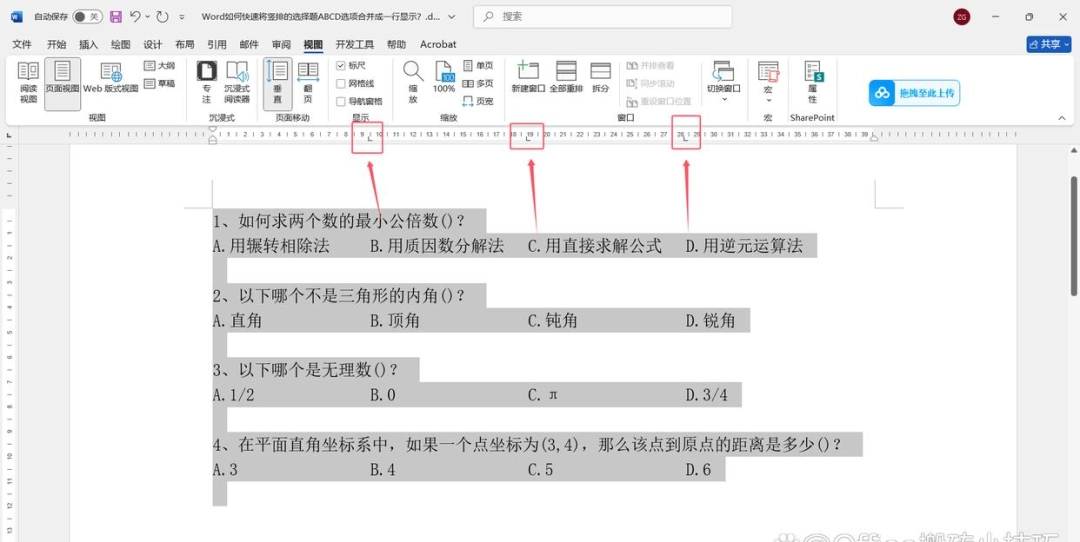Toggle the AutoSave (自动保存) switch
The height and width of the screenshot is (542, 1080).
coord(87,17)
